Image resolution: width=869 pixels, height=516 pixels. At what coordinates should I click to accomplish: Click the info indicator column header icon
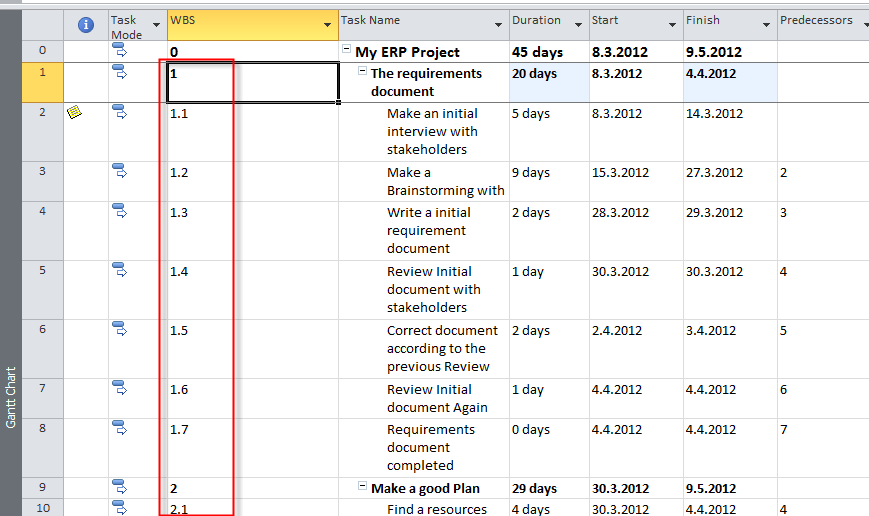point(86,25)
